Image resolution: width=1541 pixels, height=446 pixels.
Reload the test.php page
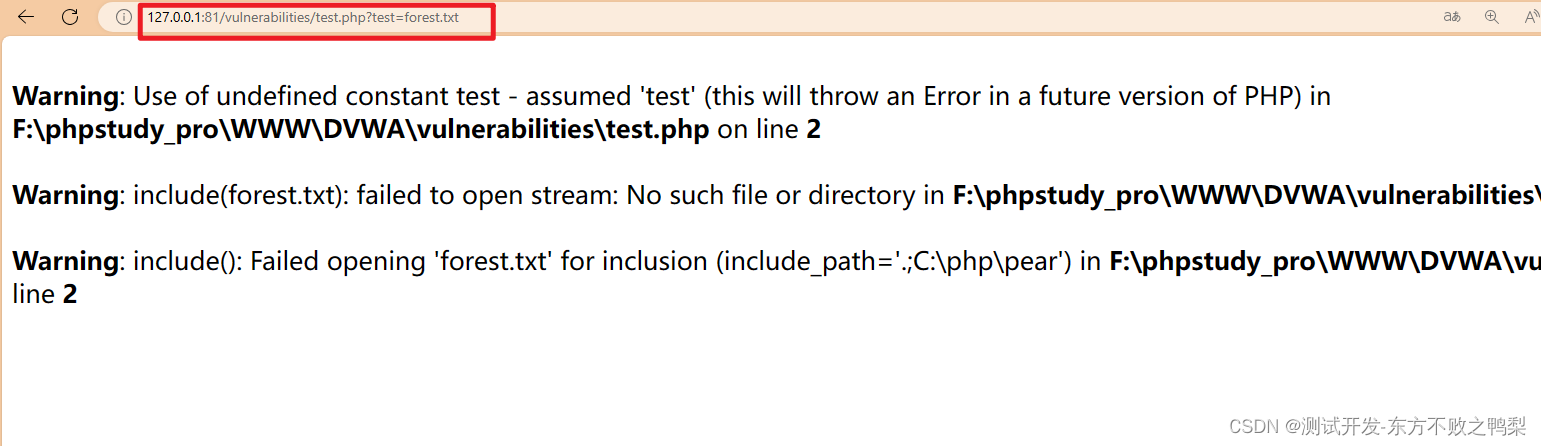(x=70, y=17)
